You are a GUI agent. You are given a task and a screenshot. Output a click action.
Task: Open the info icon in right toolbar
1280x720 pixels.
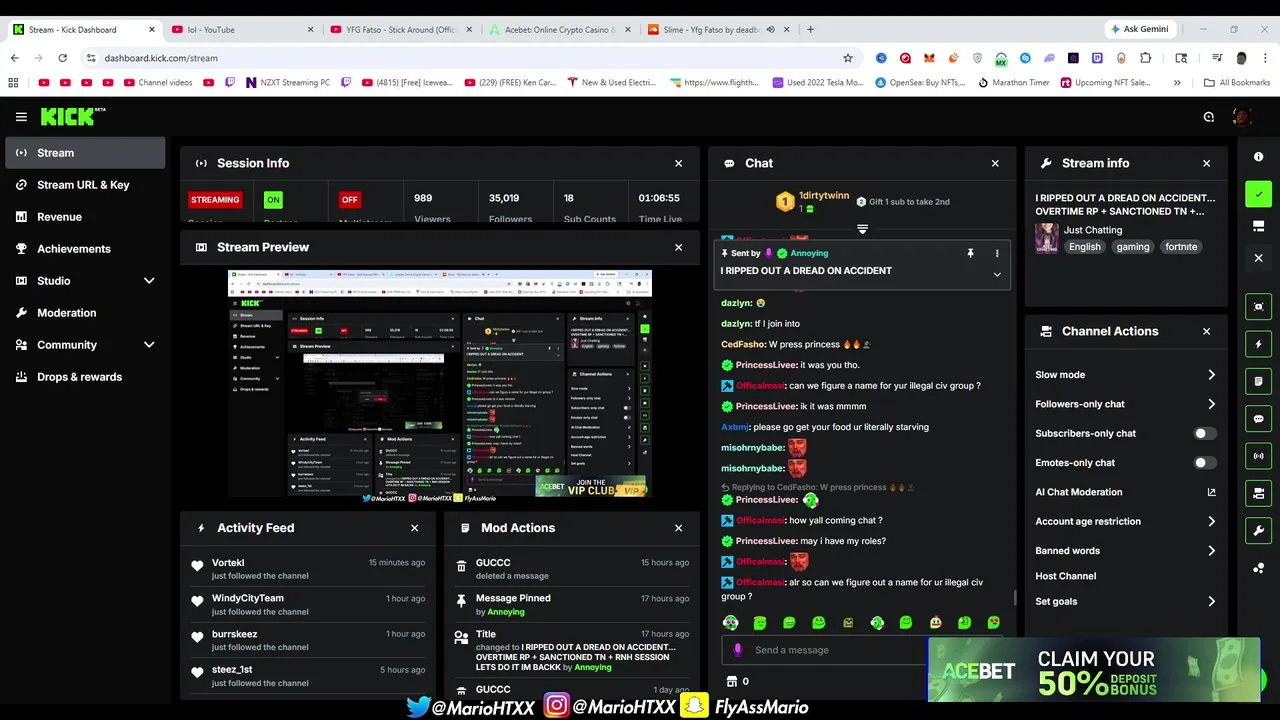point(1258,157)
